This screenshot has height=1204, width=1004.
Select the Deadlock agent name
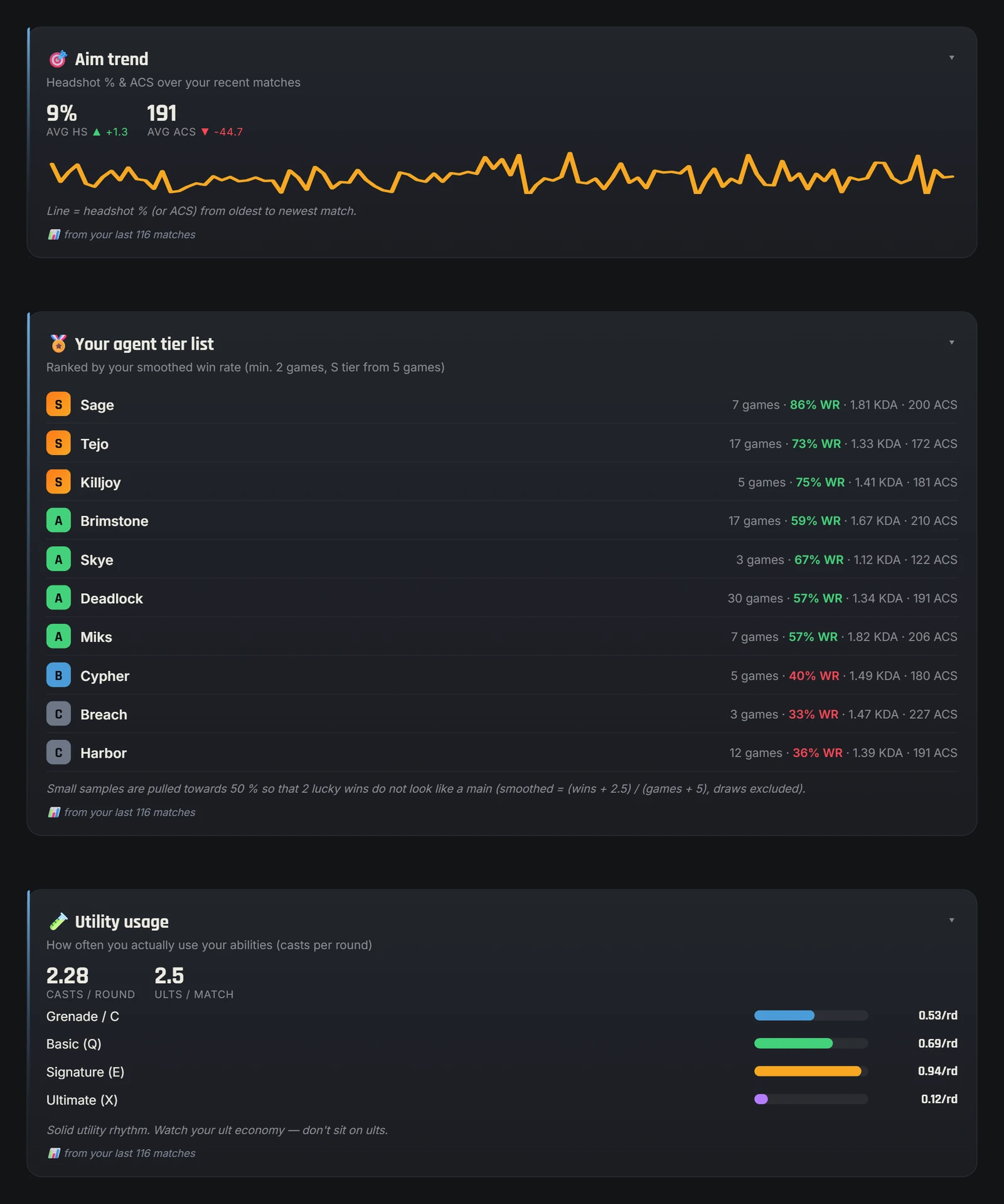point(112,599)
